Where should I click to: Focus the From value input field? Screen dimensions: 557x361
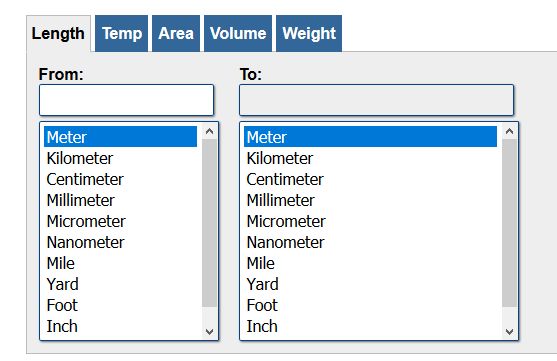126,100
